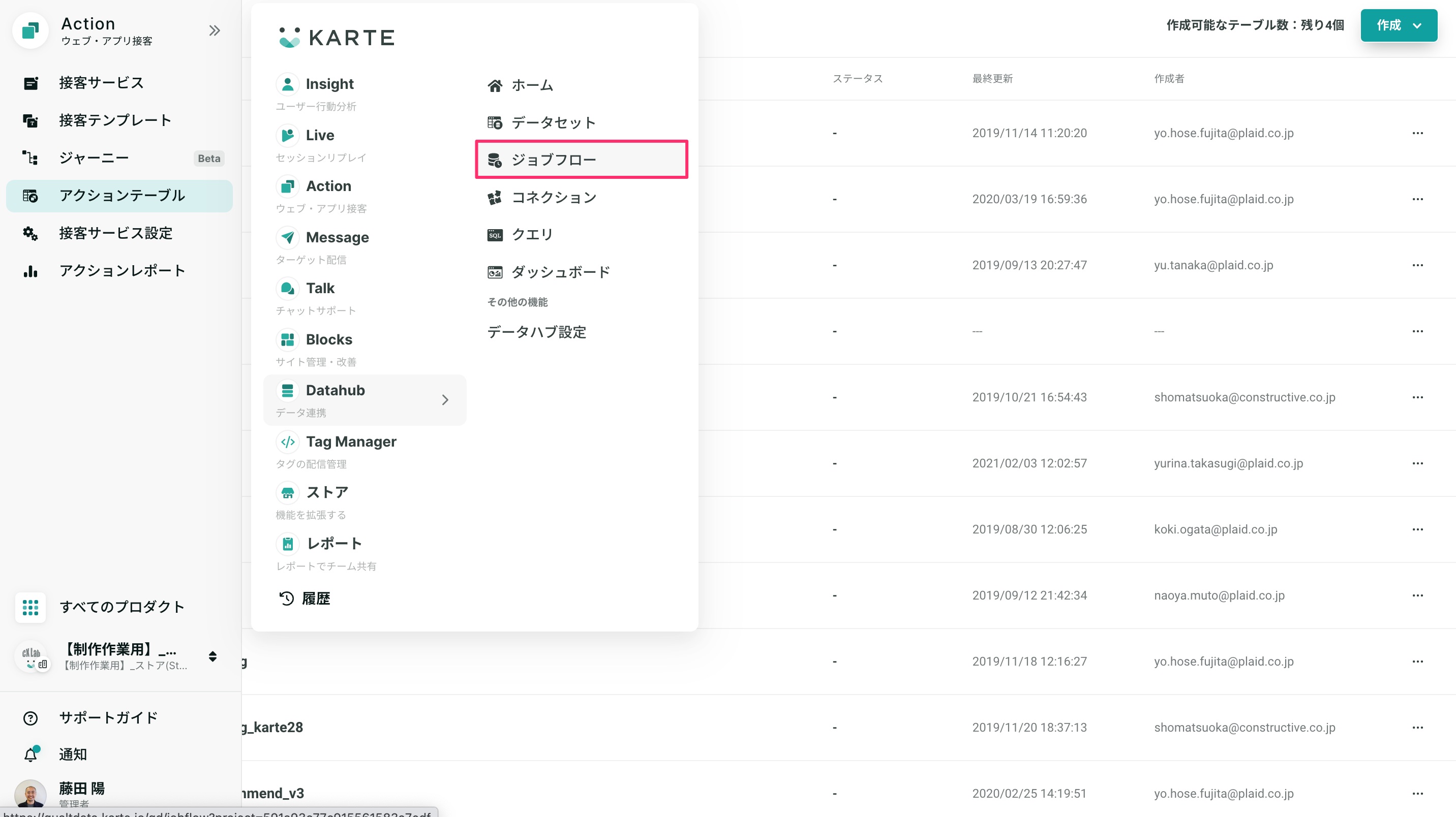Click the アクションテーブル sidebar item

pyautogui.click(x=121, y=195)
